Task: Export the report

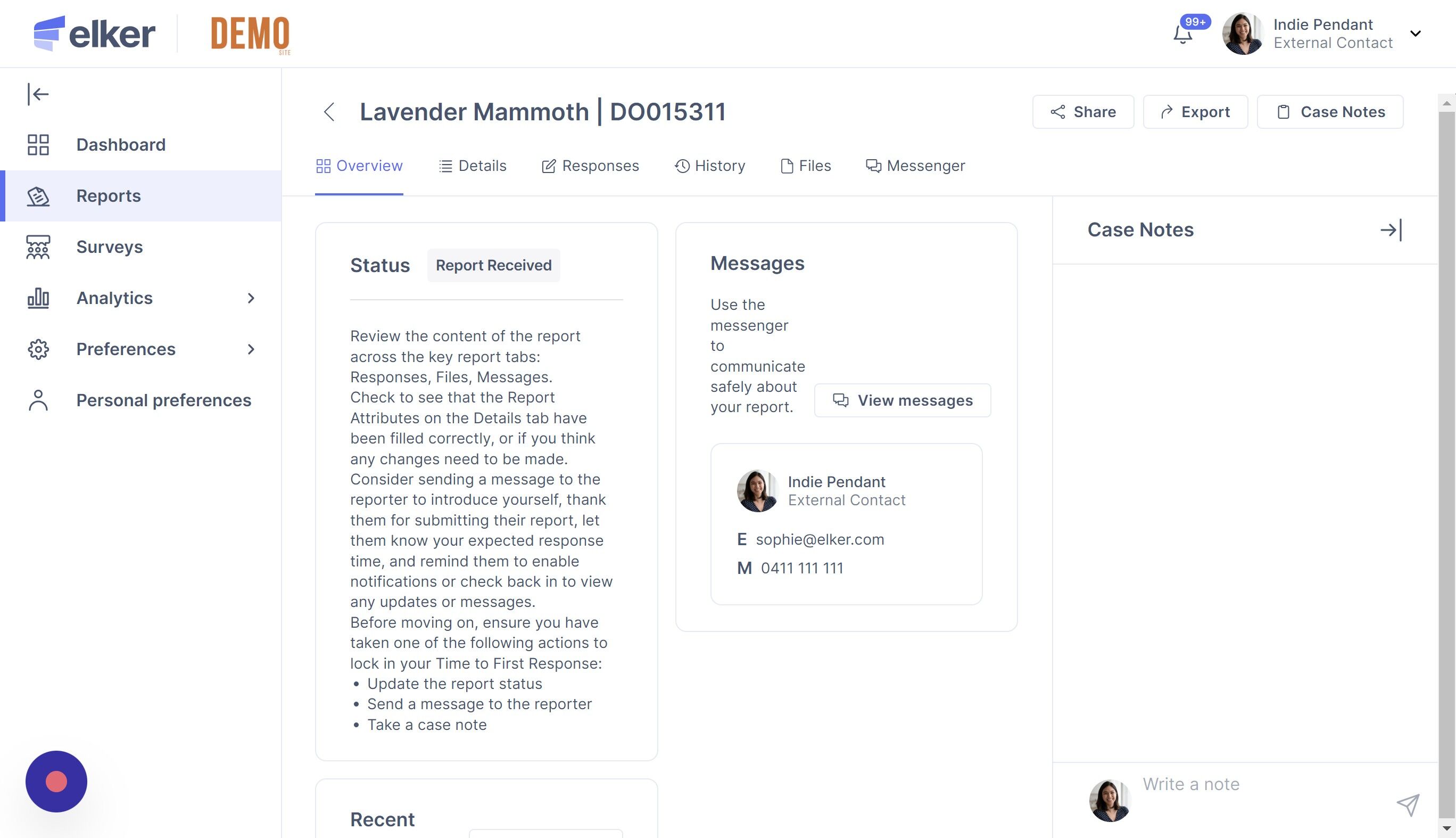Action: 1195,112
